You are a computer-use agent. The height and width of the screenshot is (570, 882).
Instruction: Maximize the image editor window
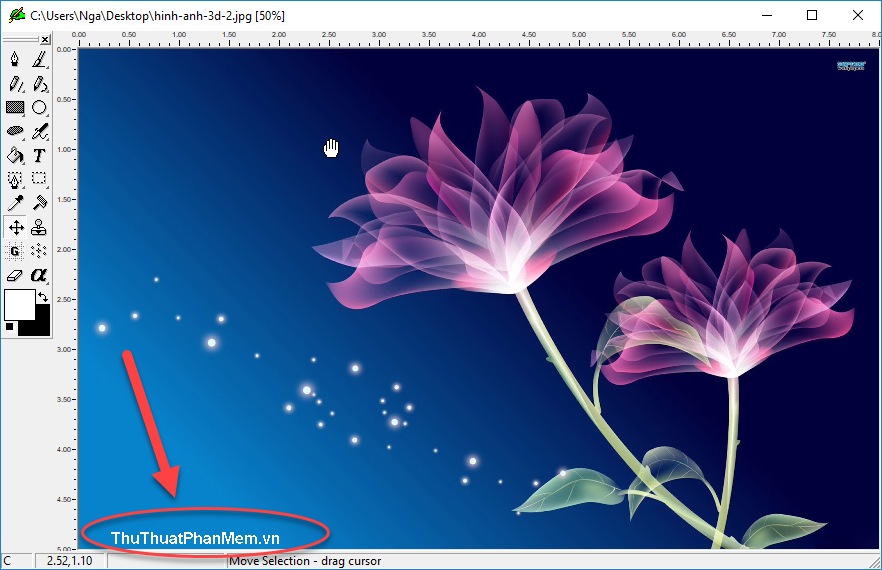812,15
